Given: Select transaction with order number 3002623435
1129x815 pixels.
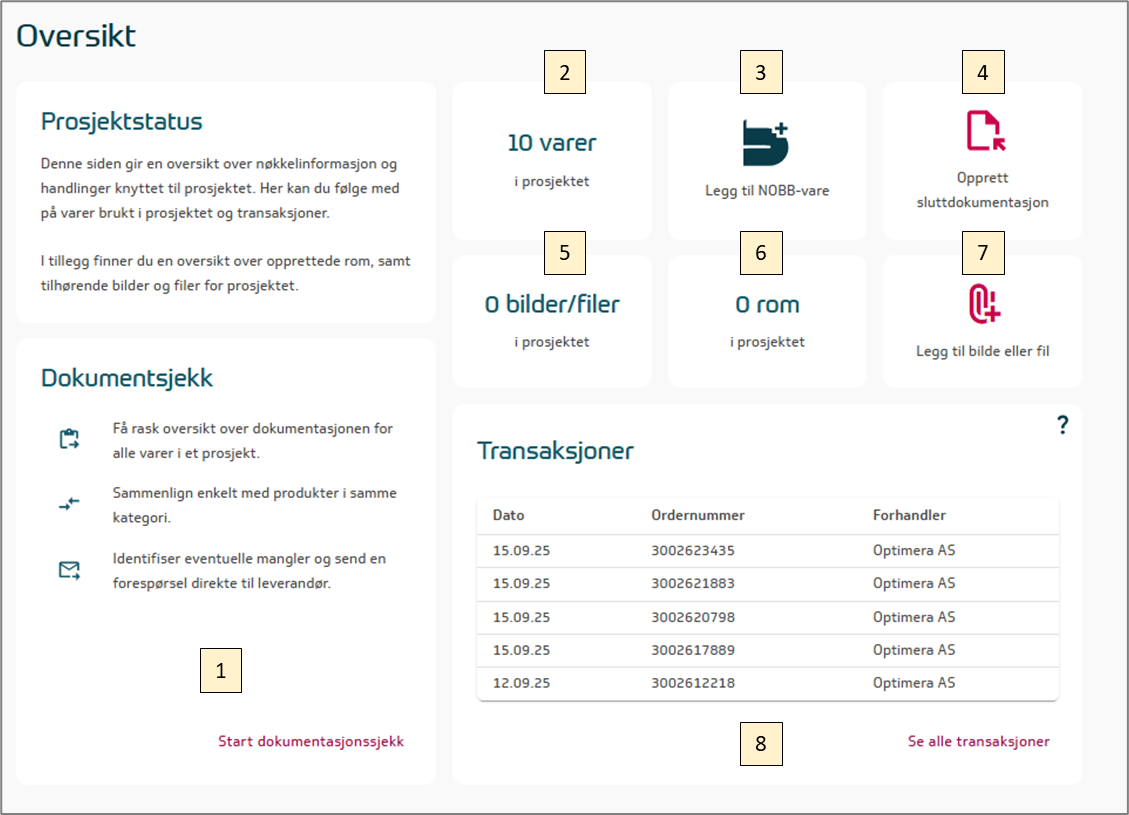Looking at the screenshot, I should tap(692, 550).
